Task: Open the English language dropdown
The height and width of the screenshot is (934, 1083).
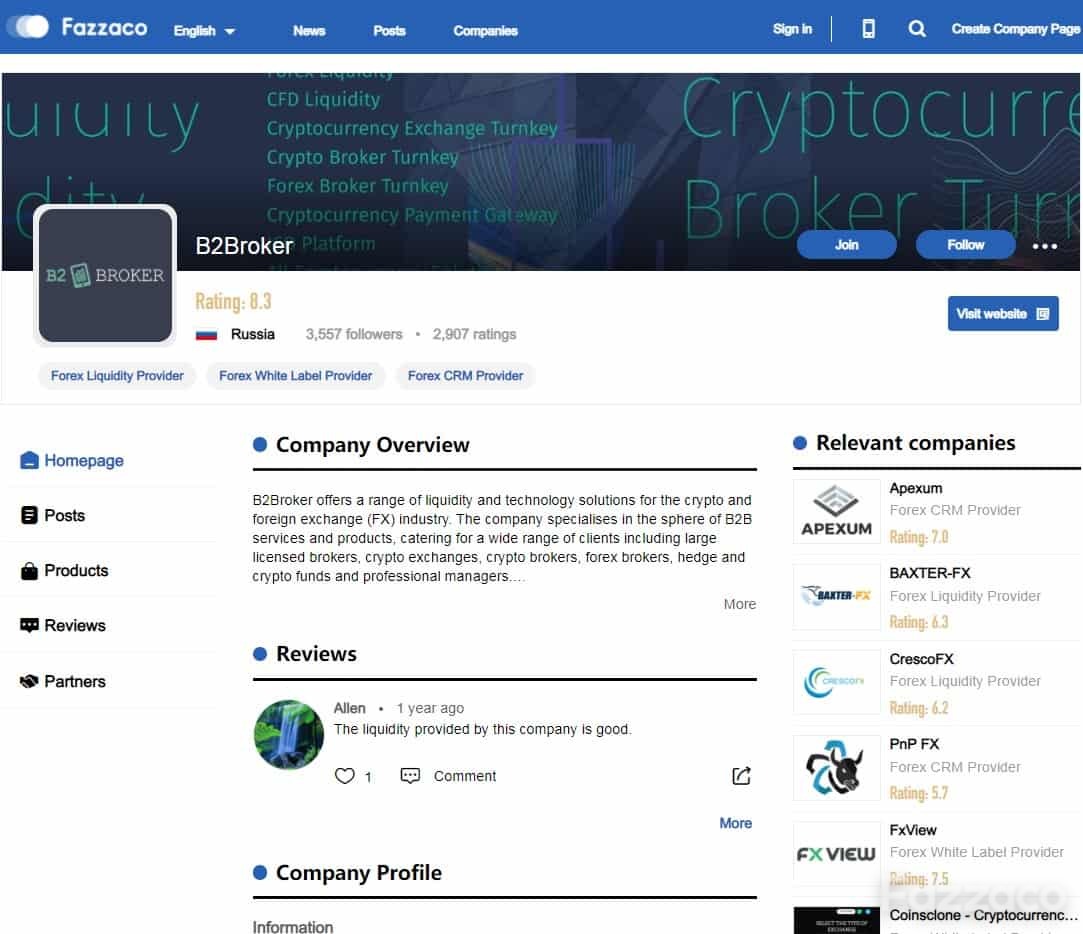Action: click(204, 31)
